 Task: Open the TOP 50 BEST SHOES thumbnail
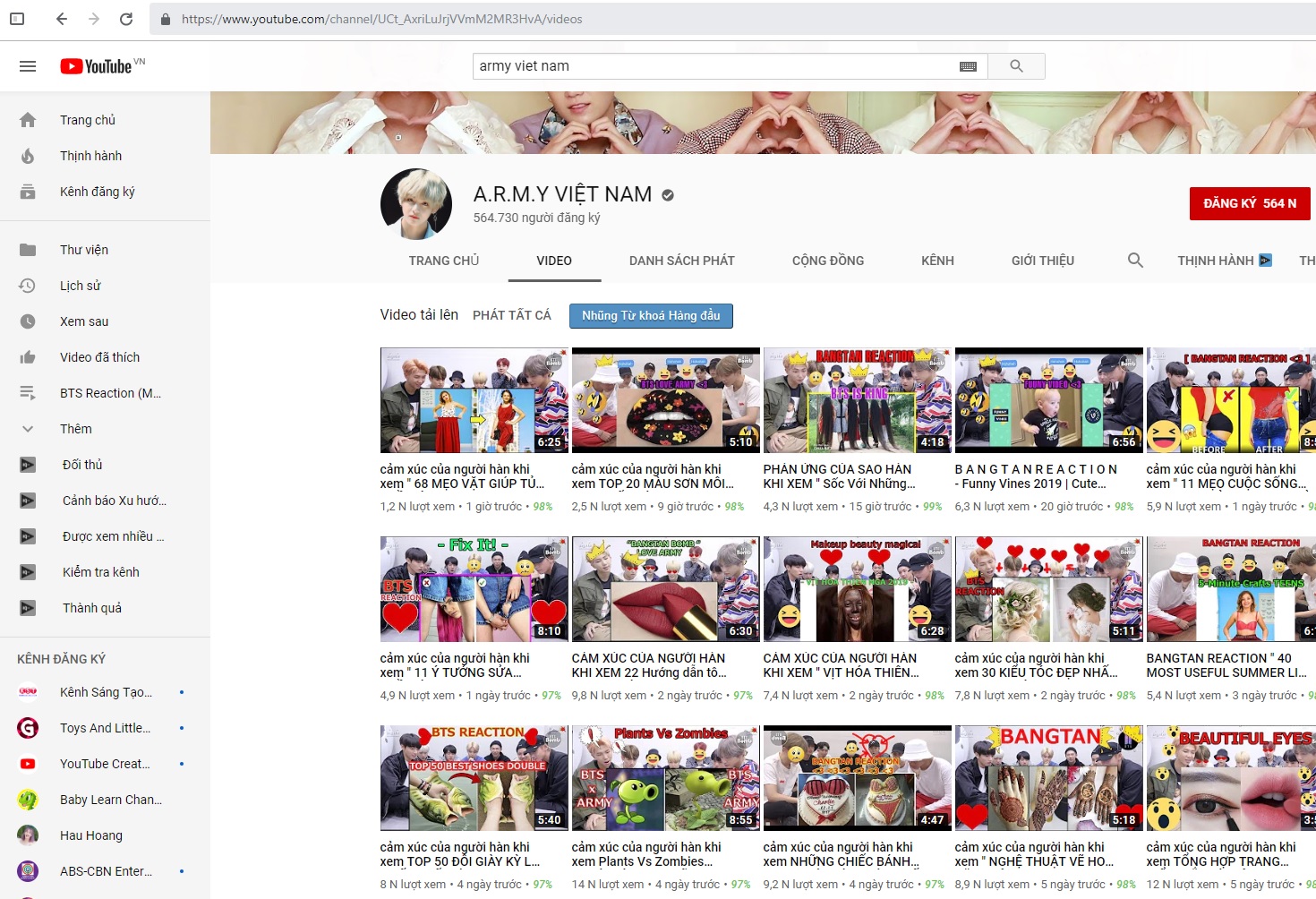474,778
